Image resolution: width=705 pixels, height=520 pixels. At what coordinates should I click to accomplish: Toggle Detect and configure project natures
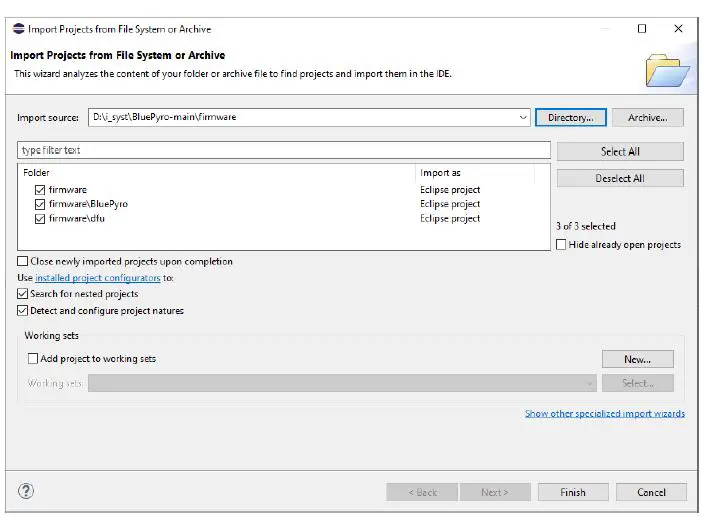point(22,310)
